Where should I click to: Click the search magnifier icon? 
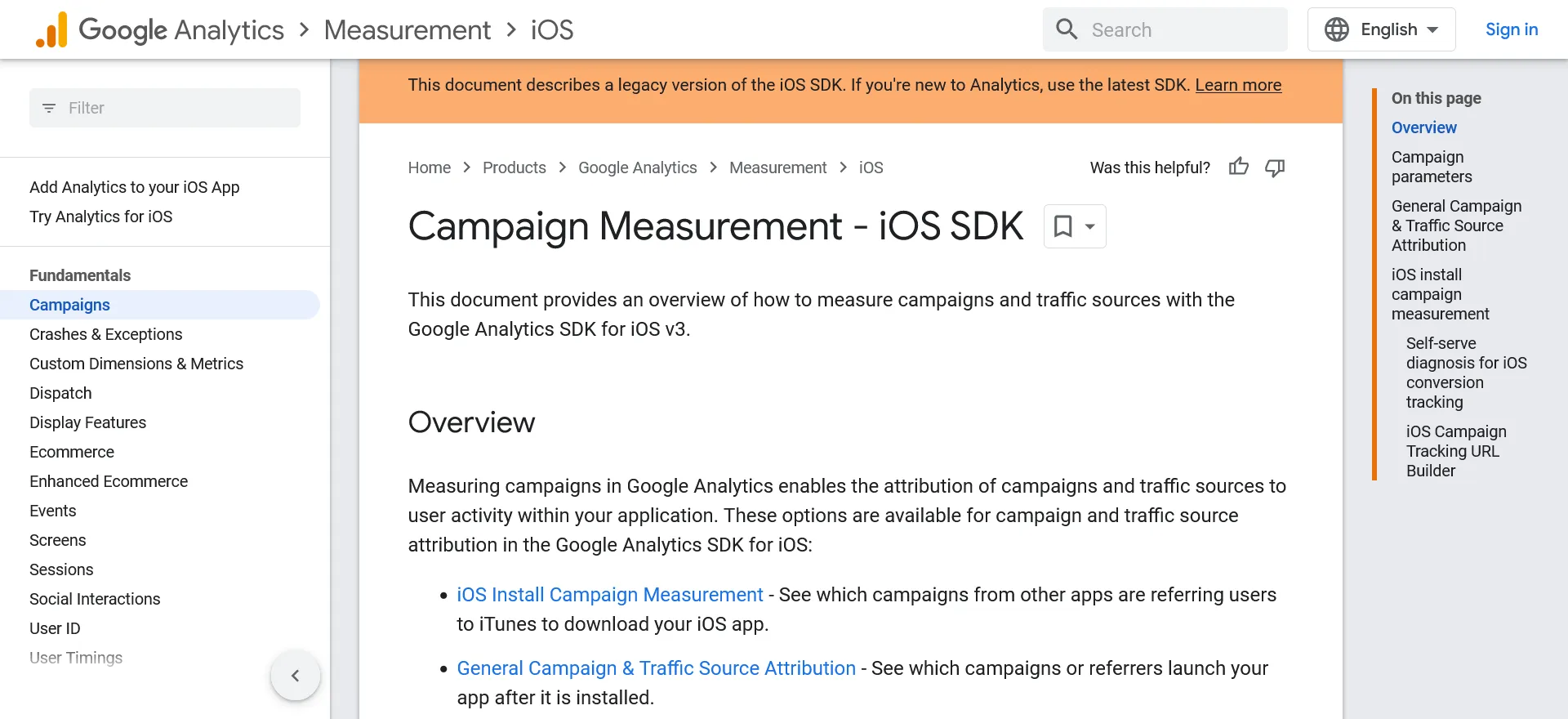pyautogui.click(x=1067, y=29)
